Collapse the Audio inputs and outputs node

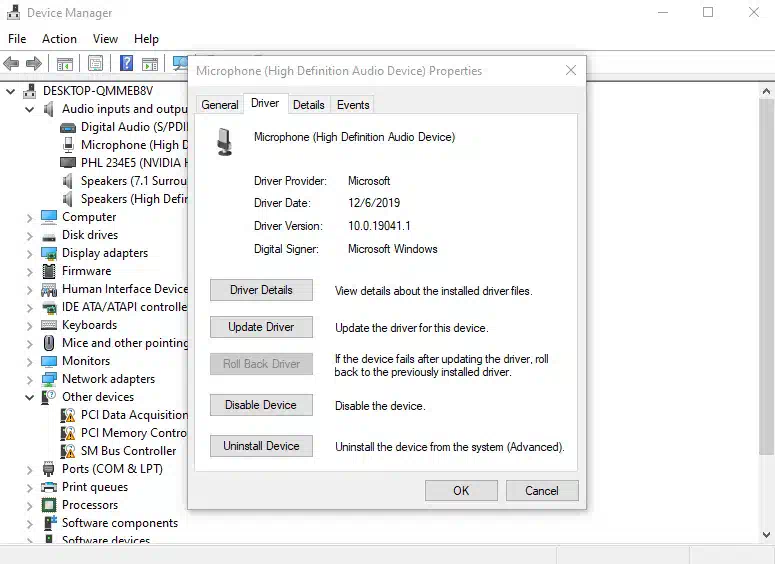(30, 109)
